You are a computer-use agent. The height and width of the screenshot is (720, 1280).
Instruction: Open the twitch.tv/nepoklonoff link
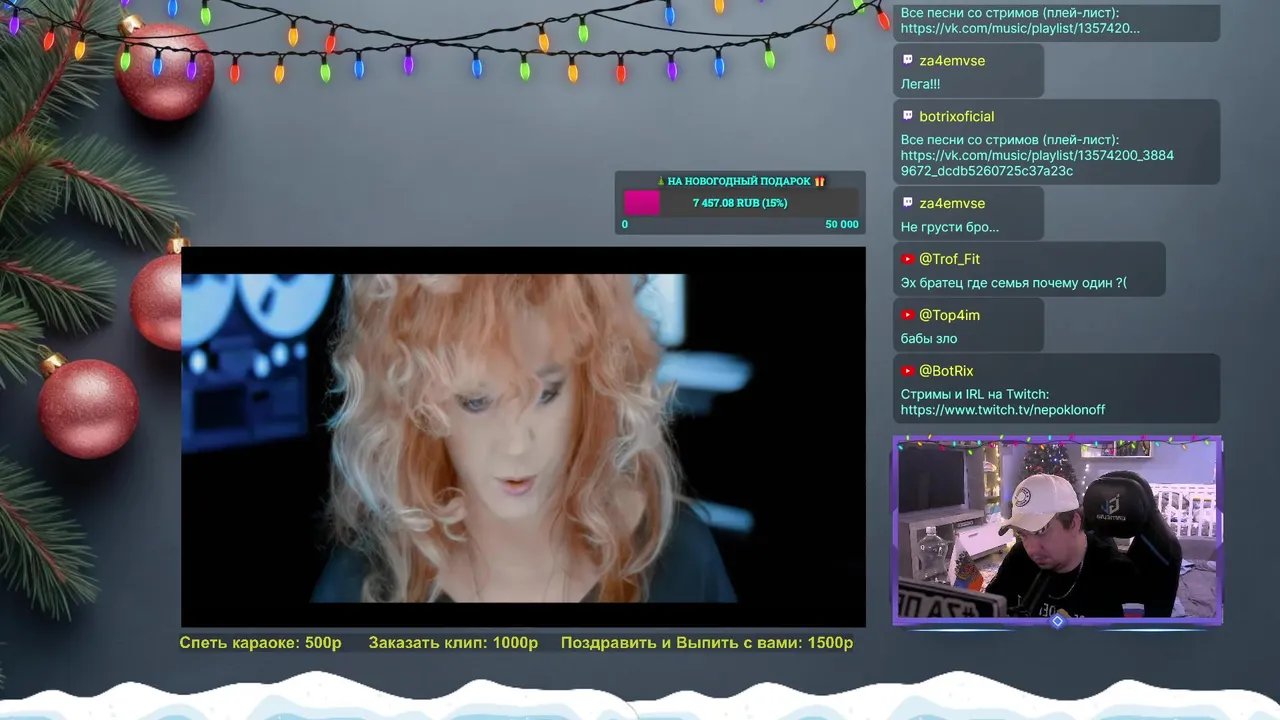tap(1002, 410)
